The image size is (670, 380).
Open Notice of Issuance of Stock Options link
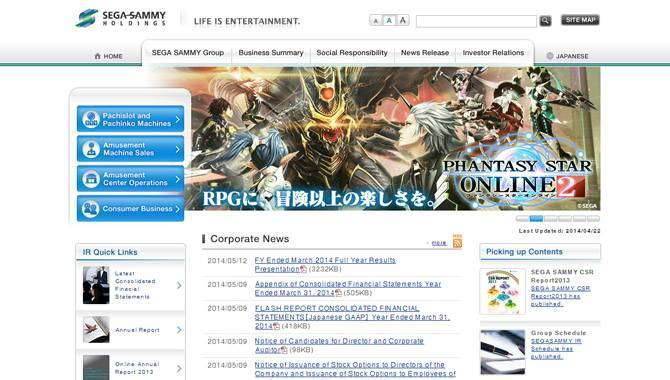355,369
